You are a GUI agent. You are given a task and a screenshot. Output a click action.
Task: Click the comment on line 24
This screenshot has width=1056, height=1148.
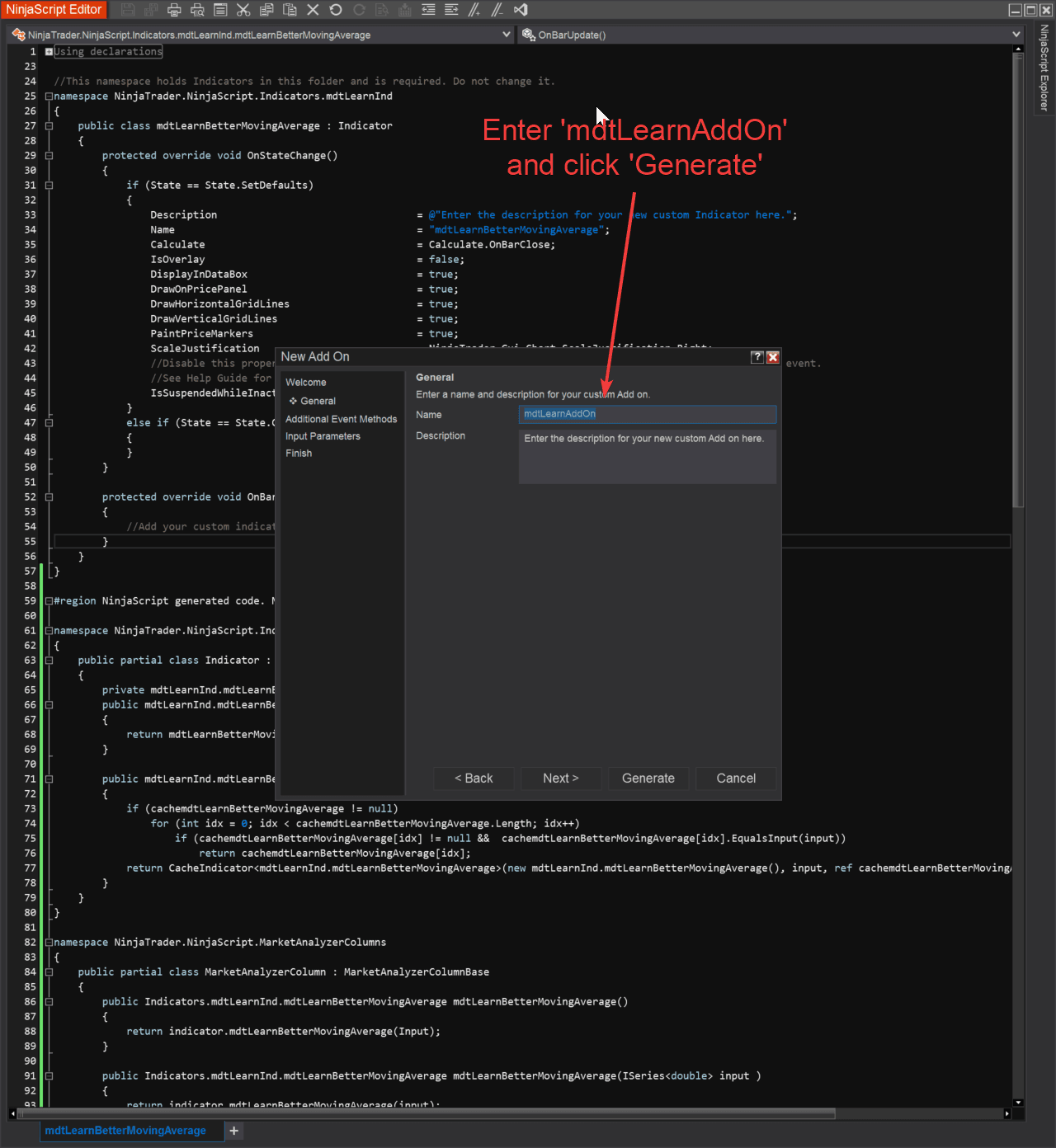(304, 82)
